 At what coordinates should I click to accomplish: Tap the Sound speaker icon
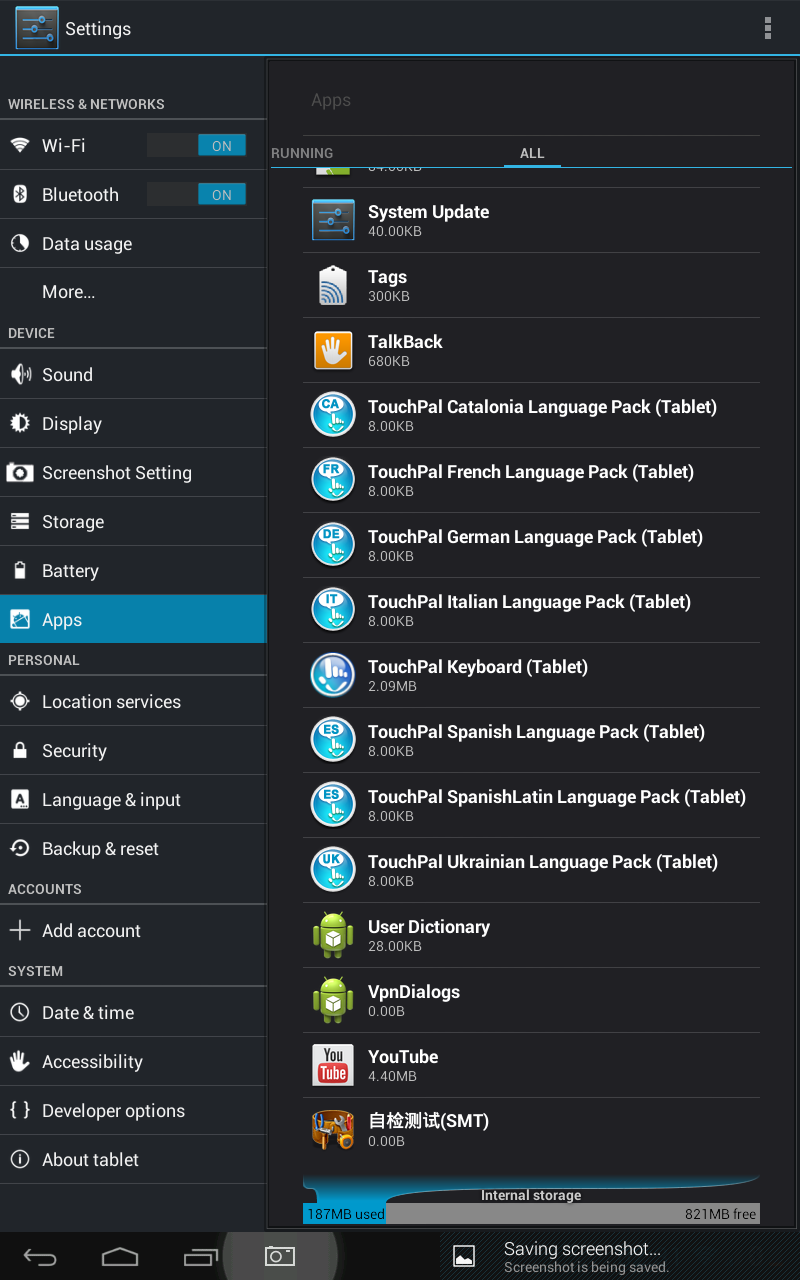[x=20, y=374]
